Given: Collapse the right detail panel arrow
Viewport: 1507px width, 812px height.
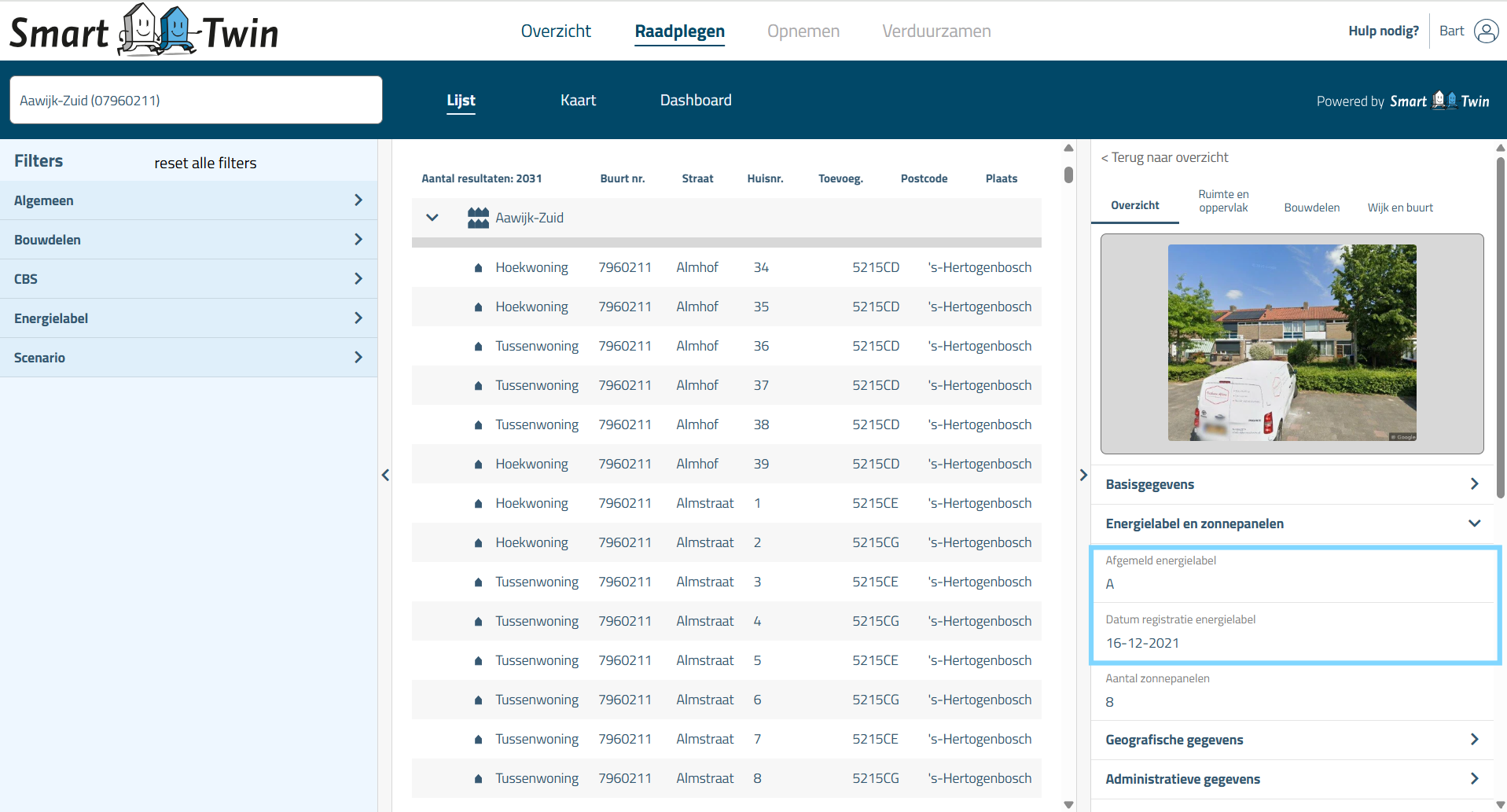Looking at the screenshot, I should coord(1083,475).
